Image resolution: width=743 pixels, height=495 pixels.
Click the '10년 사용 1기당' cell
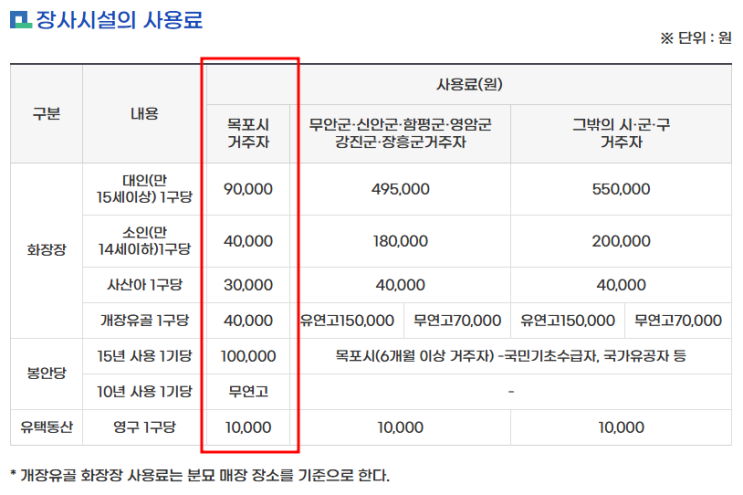144,391
